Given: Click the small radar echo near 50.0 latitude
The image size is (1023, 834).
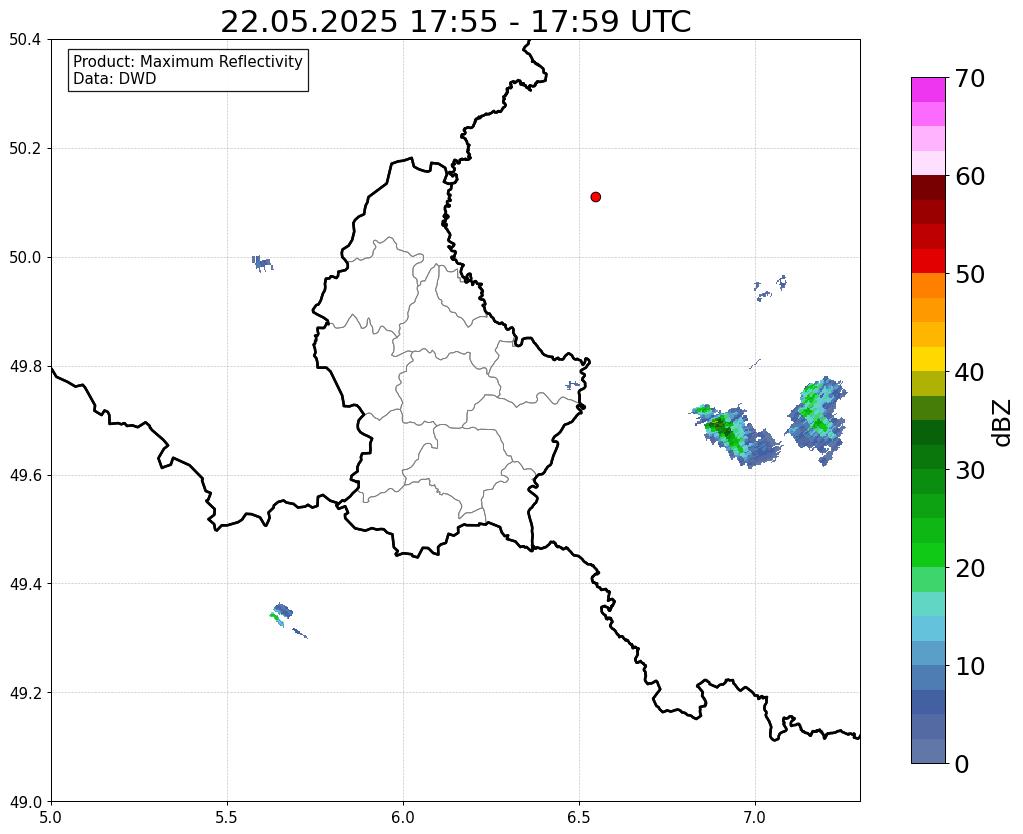Looking at the screenshot, I should [x=262, y=263].
